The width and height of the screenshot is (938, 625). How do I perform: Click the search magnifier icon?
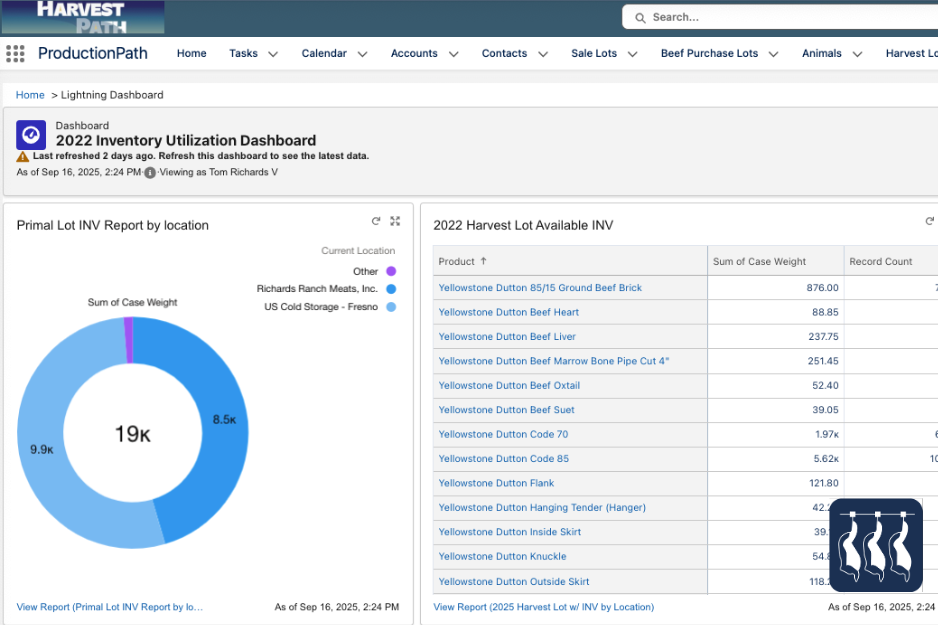point(640,18)
